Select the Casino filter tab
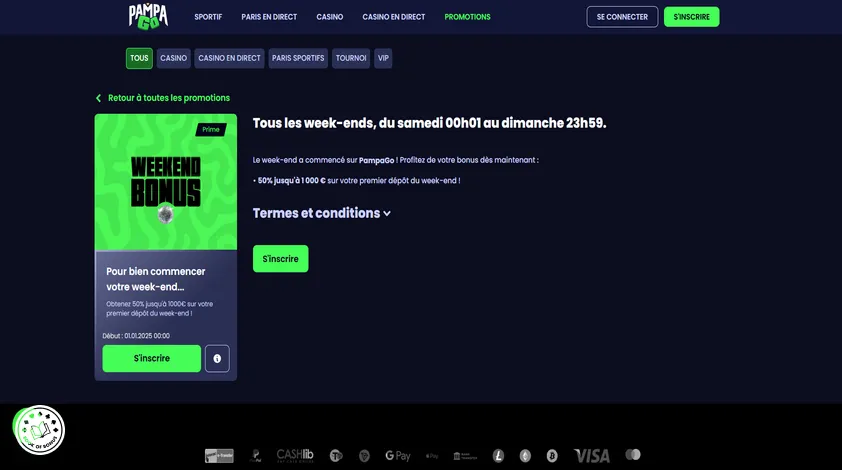 click(x=173, y=58)
